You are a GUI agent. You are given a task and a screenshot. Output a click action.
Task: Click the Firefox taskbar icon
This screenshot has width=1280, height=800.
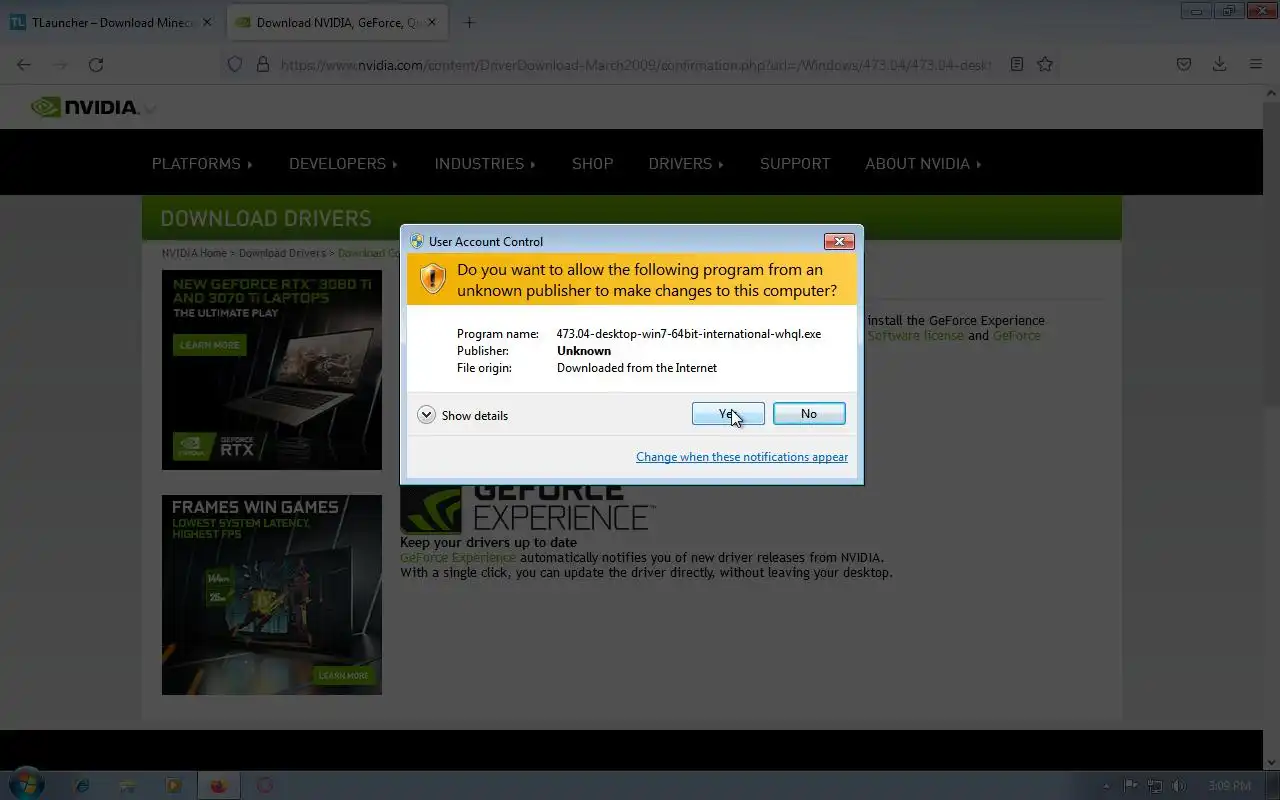[218, 786]
